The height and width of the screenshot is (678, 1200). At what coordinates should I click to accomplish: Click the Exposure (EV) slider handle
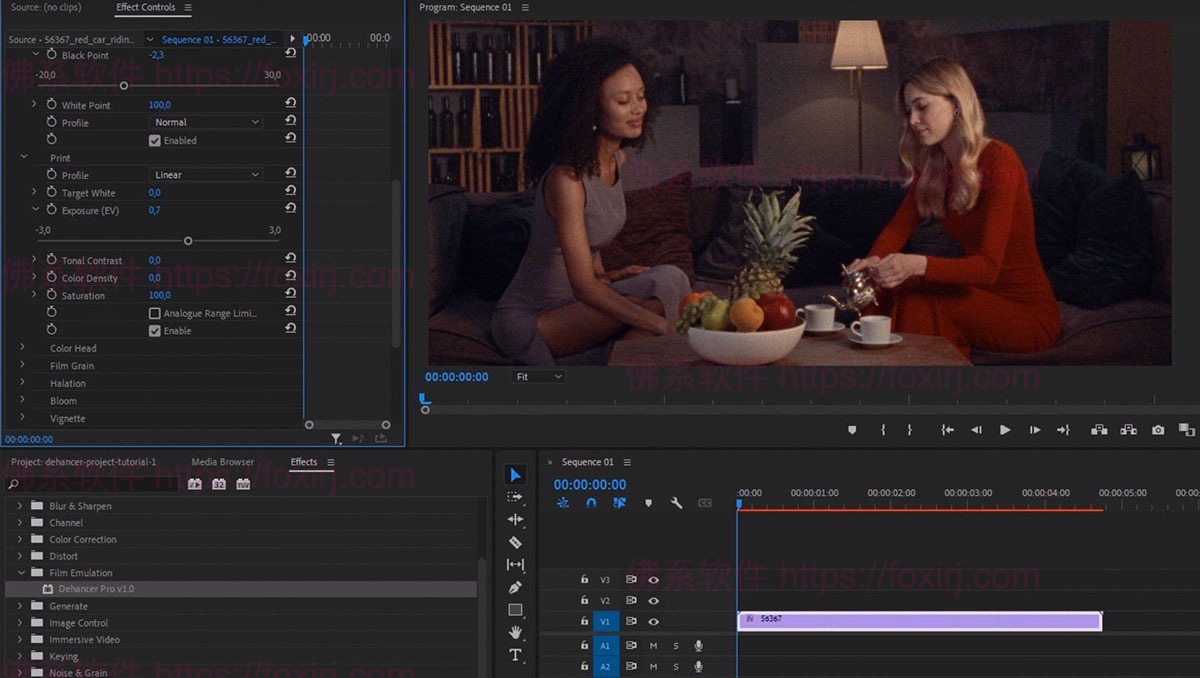(188, 241)
